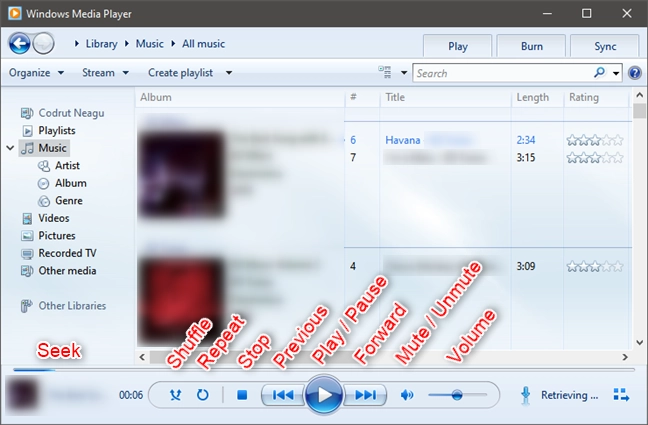
Task: Click the search magnifier icon
Action: [x=599, y=73]
